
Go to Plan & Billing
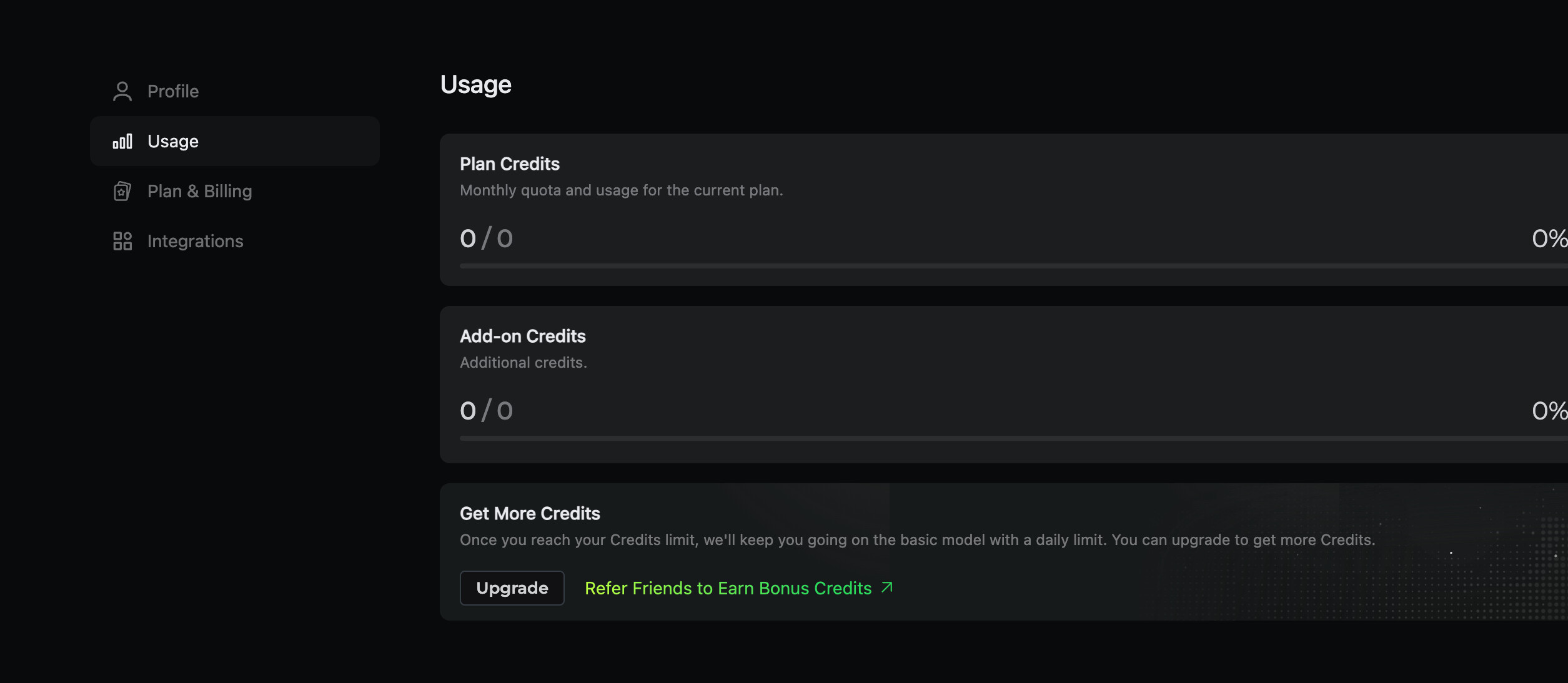199,191
